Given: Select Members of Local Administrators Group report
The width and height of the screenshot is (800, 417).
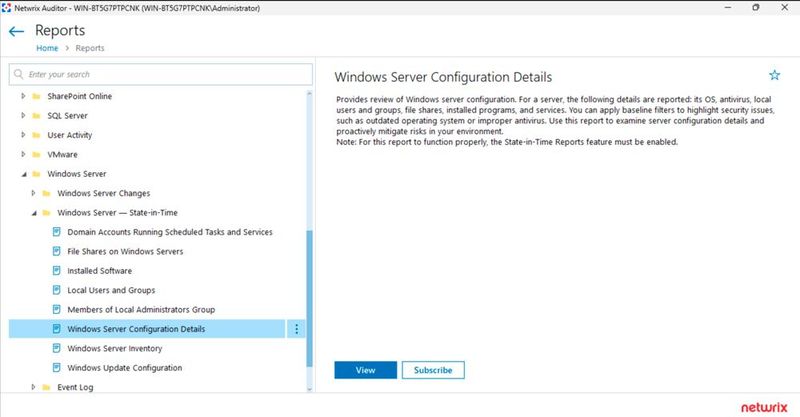Looking at the screenshot, I should (x=141, y=309).
